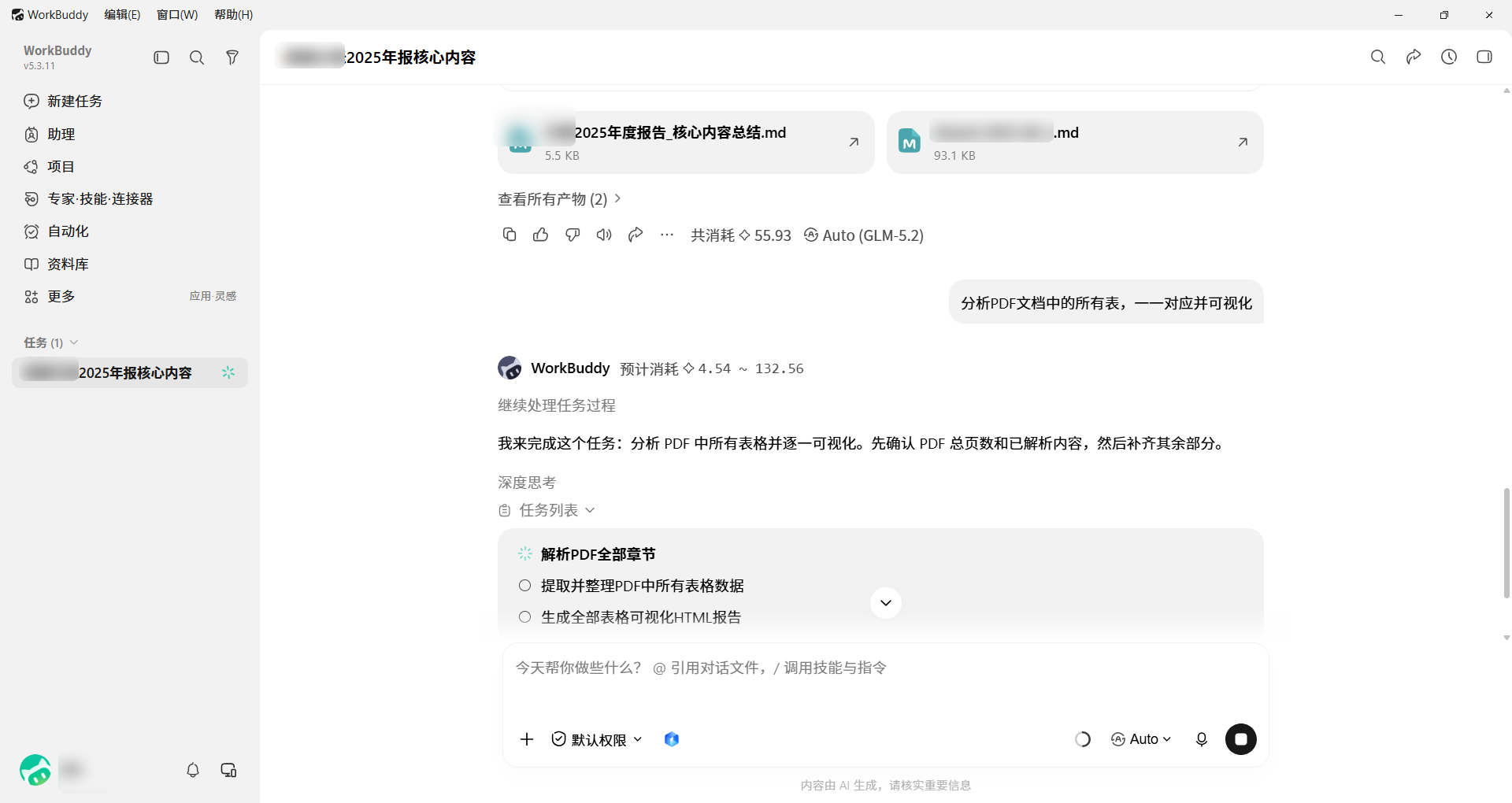Collapse the 任务列表 section

[x=547, y=510]
